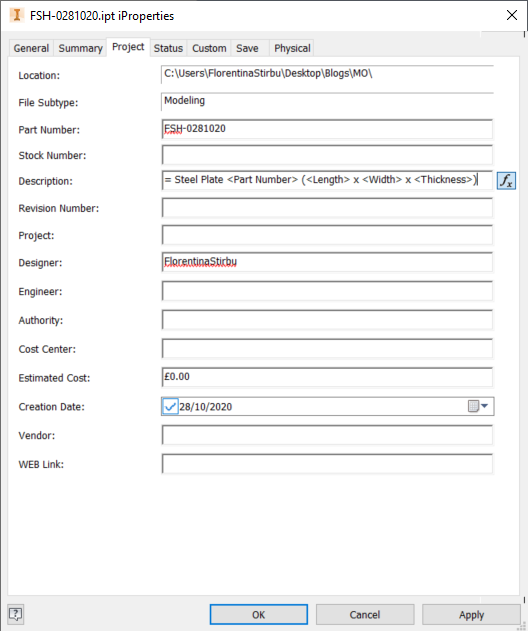Viewport: 528px width, 631px height.
Task: Click the Project: field label
Action: pos(36,235)
